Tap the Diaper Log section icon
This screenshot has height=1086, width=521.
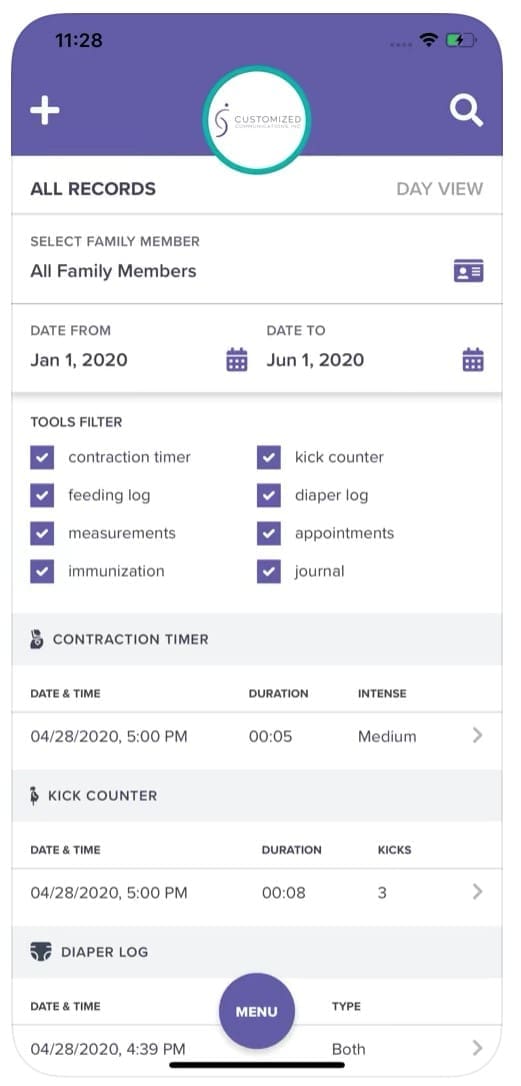point(41,952)
